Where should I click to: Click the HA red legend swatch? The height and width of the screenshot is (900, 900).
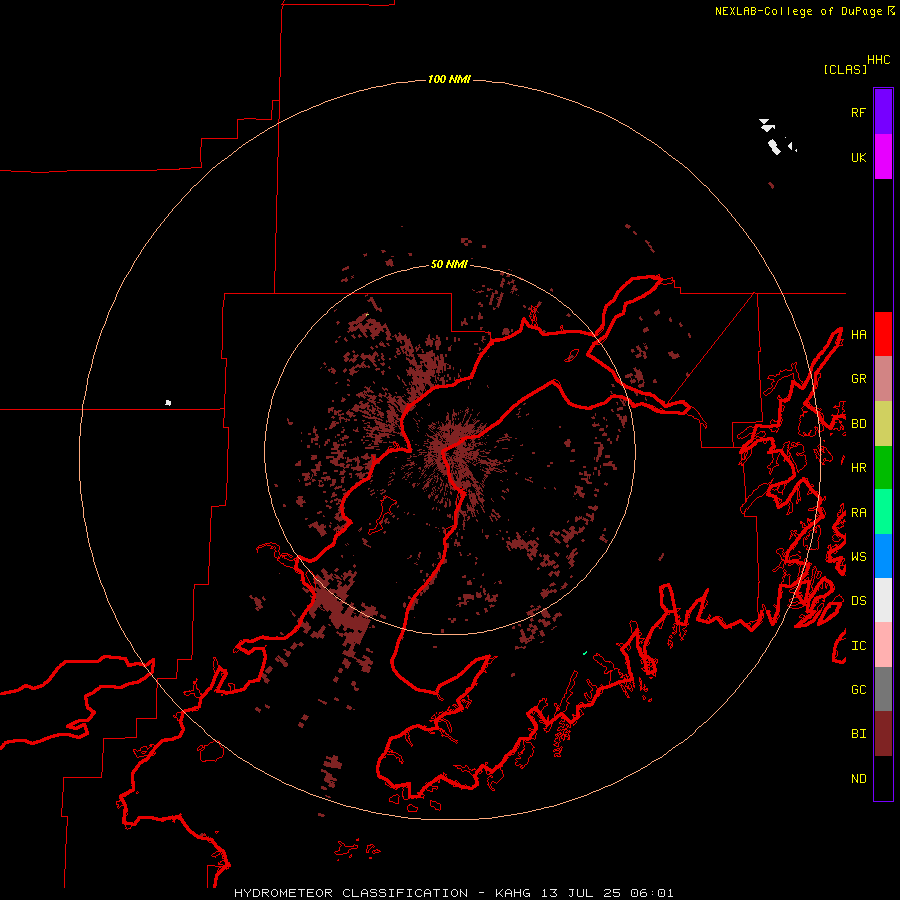click(x=883, y=334)
